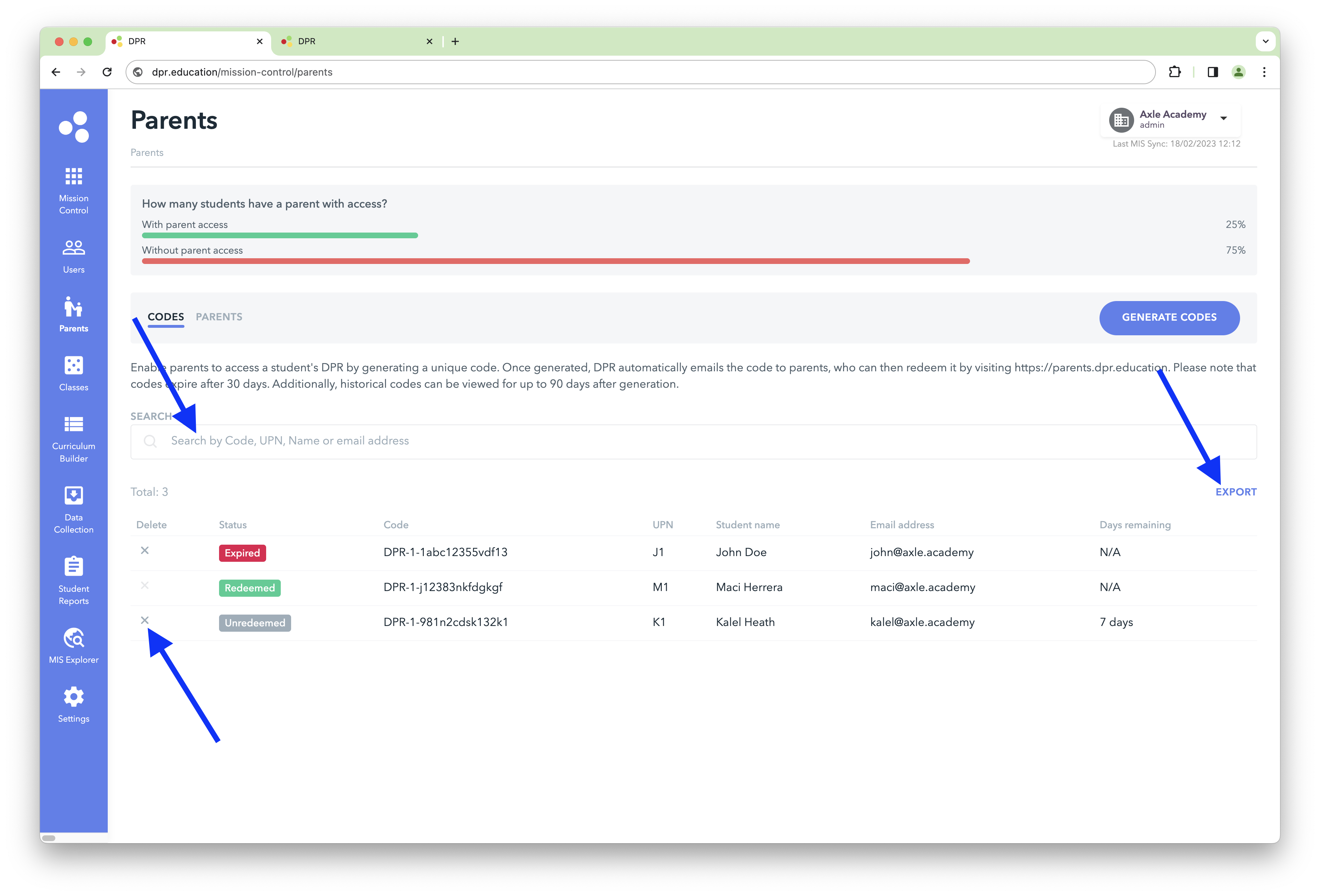This screenshot has width=1320, height=896.
Task: Open the browser tab search chevron
Action: 1265,41
